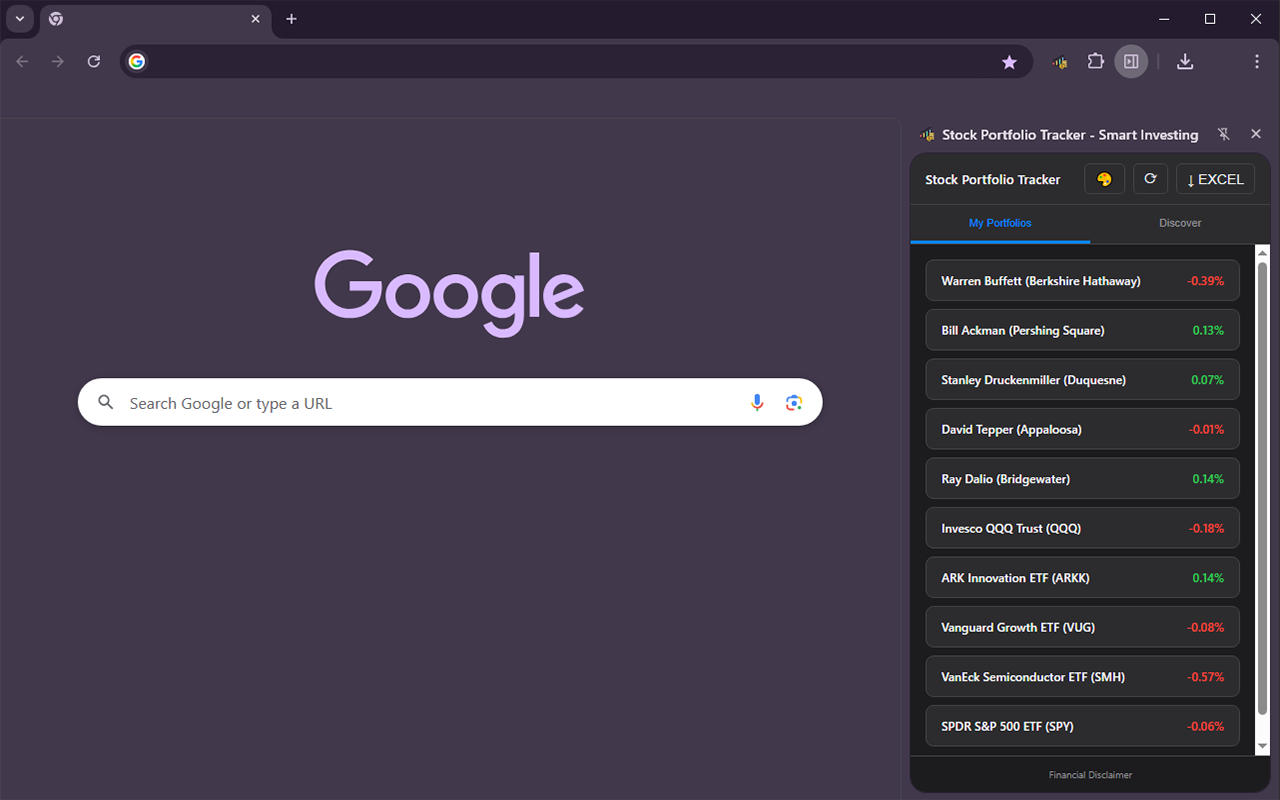
Task: Unpin the Stock Portfolio Tracker side panel
Action: (x=1223, y=134)
